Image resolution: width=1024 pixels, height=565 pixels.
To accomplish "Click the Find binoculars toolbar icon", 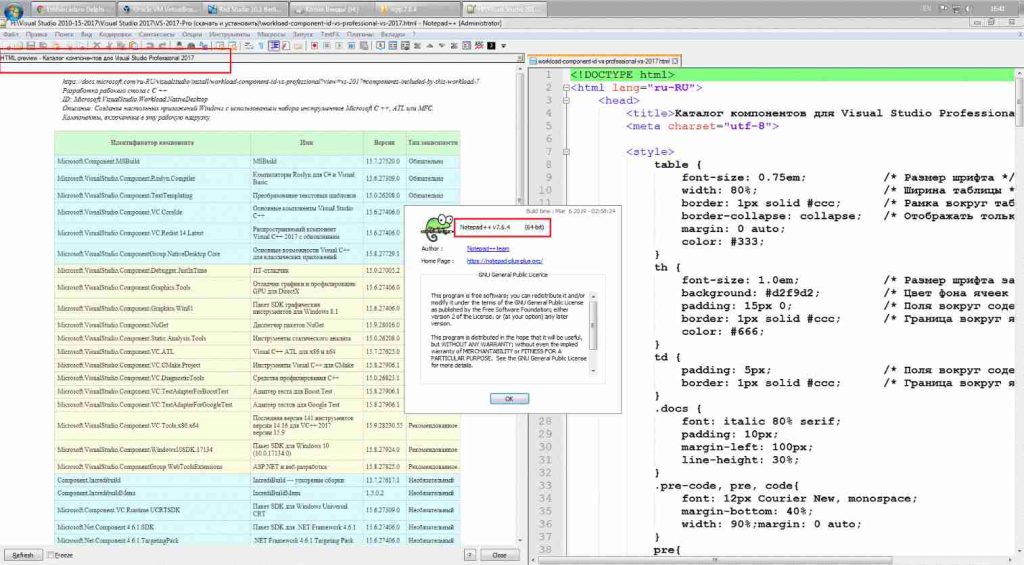I will pyautogui.click(x=179, y=46).
